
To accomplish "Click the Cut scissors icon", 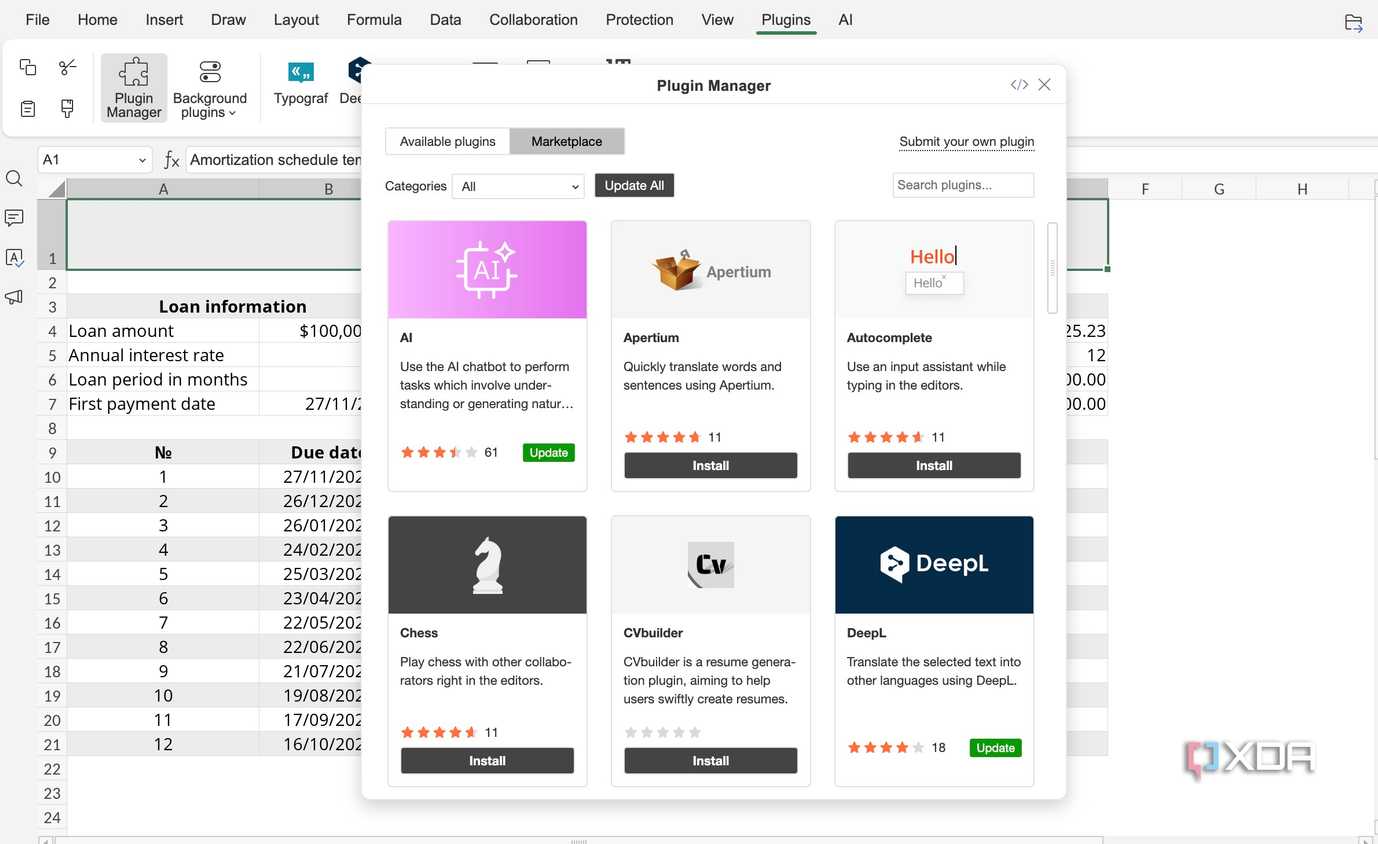I will point(67,67).
